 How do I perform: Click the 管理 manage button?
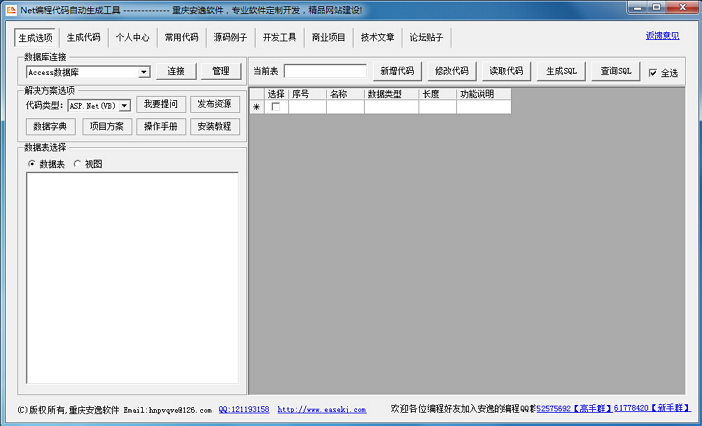221,71
